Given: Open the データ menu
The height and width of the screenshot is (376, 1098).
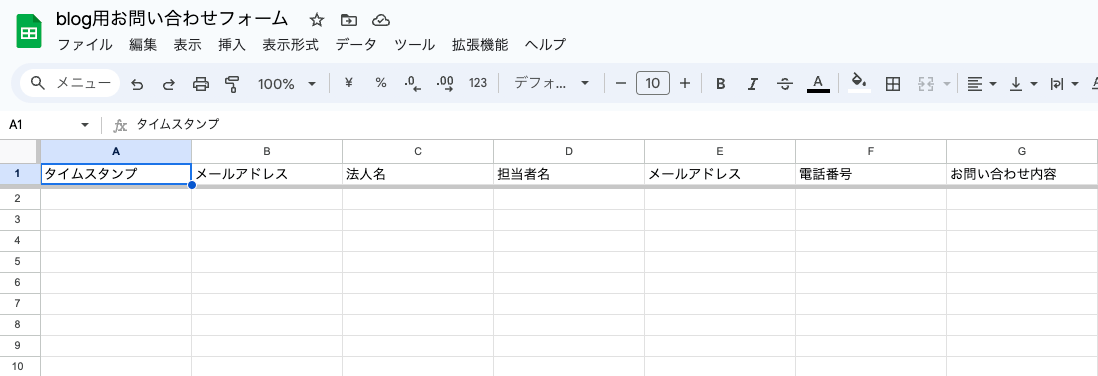Looking at the screenshot, I should [356, 45].
